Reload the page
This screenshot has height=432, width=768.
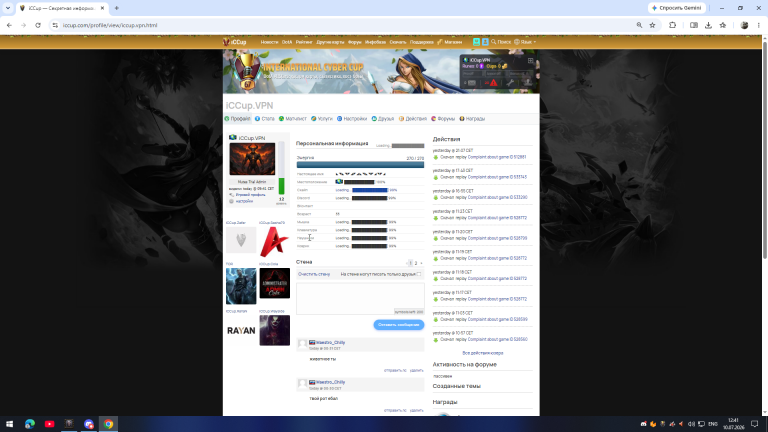click(x=38, y=25)
